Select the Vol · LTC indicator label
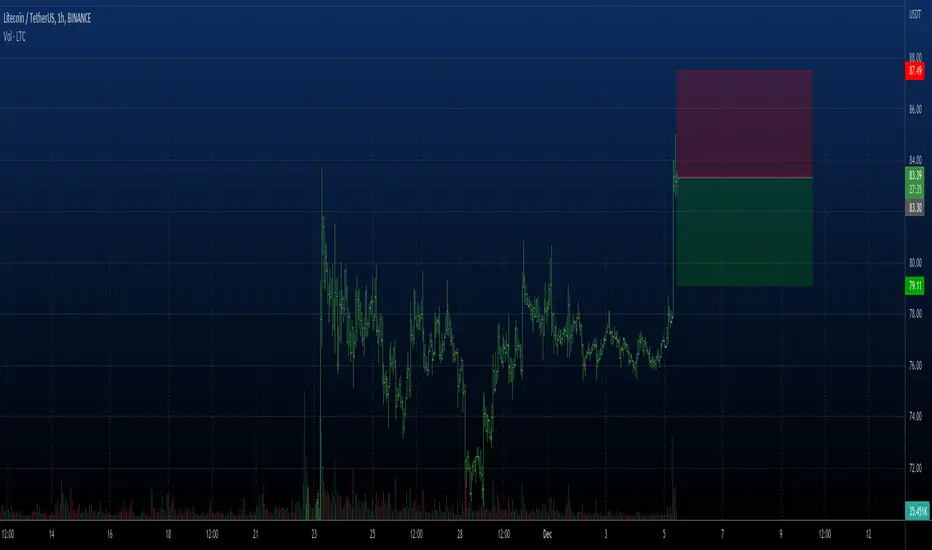Viewport: 932px width, 550px height. coord(14,37)
